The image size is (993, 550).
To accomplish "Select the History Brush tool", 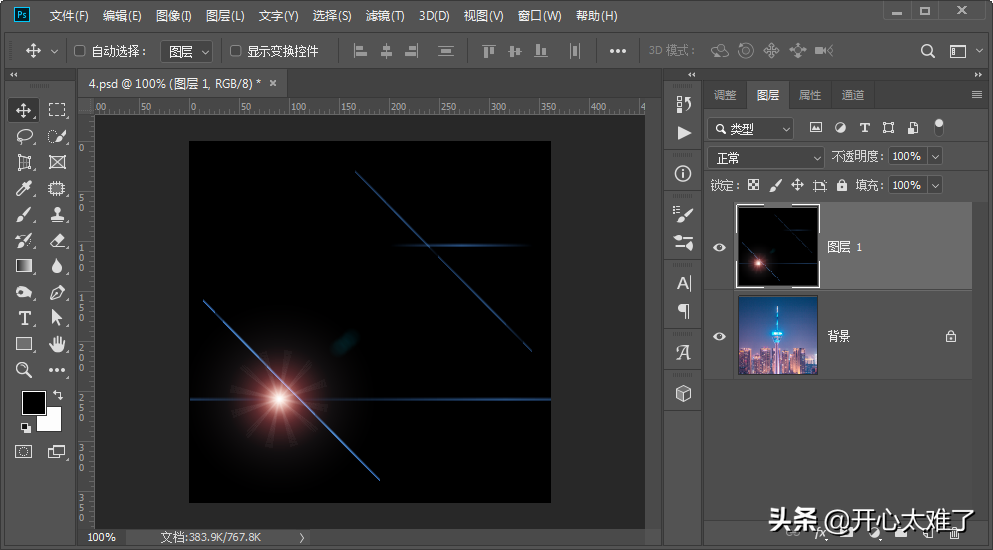I will (24, 240).
